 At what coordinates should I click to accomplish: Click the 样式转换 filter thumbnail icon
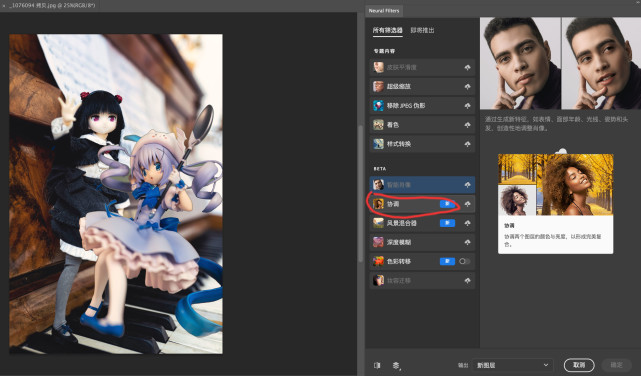click(378, 144)
